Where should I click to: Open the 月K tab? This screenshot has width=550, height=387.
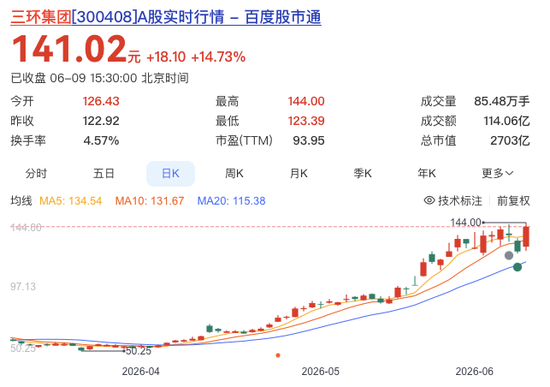(x=299, y=173)
